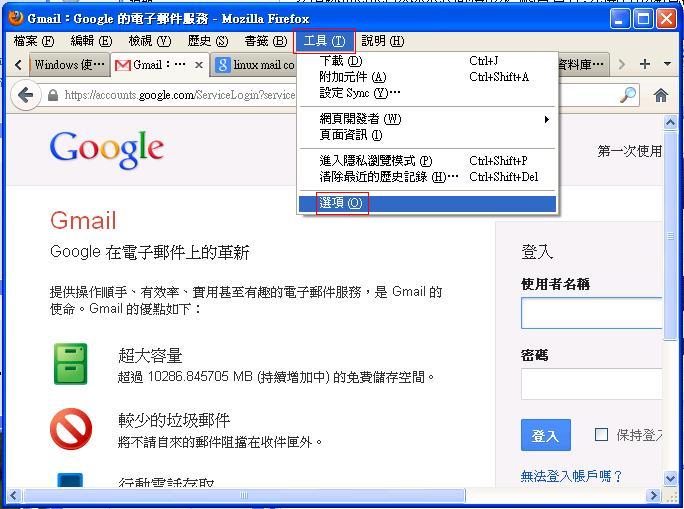Focus the 使用者名稱 input field
The image size is (684, 509).
point(592,313)
